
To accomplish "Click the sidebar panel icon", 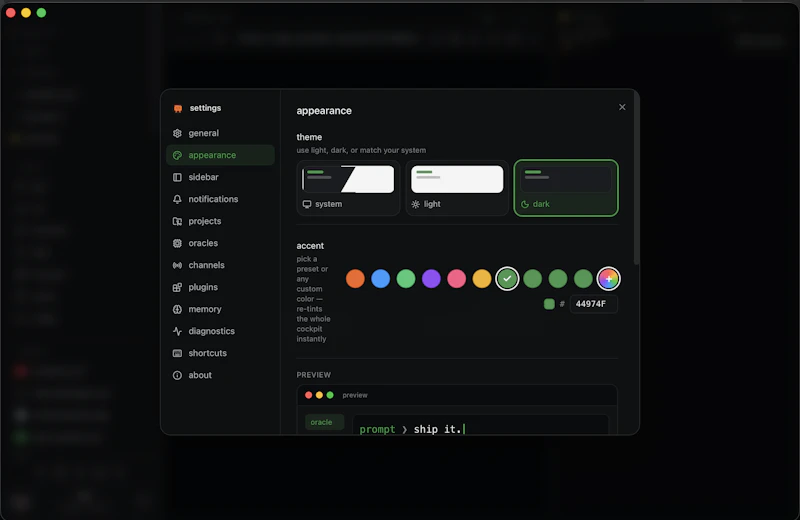I will click(x=177, y=177).
